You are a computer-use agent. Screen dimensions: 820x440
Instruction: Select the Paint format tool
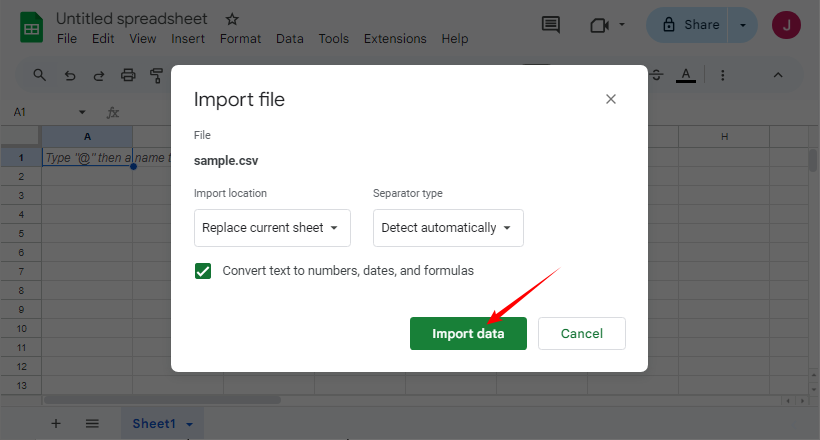pos(156,76)
